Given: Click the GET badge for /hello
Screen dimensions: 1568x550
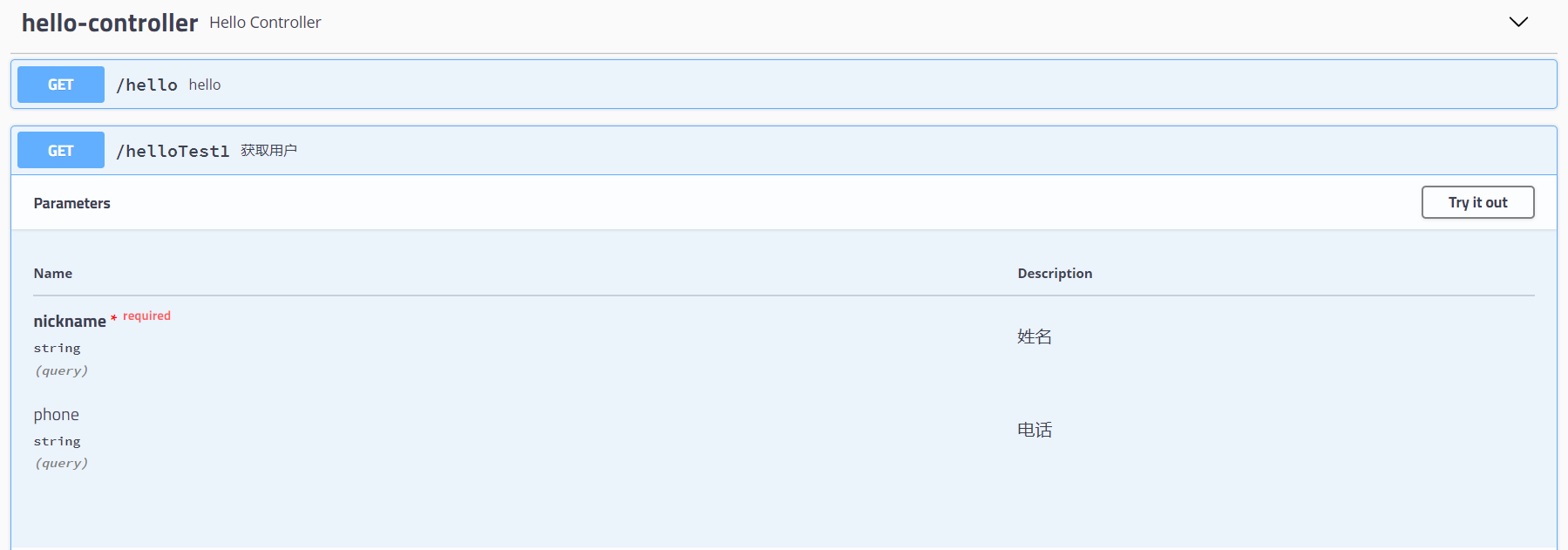Looking at the screenshot, I should coord(61,85).
